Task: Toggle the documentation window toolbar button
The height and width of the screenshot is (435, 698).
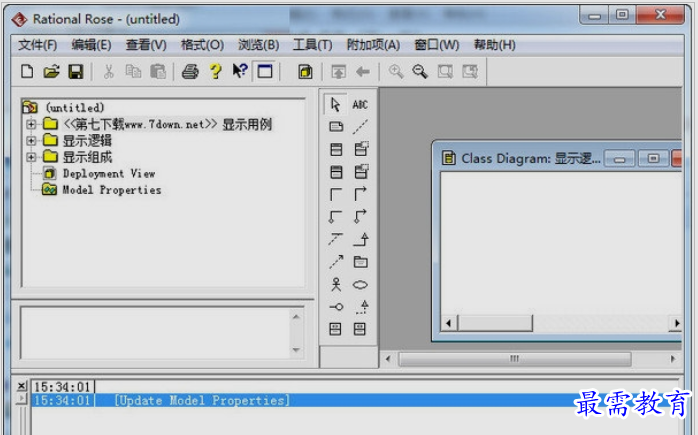Action: (x=265, y=71)
